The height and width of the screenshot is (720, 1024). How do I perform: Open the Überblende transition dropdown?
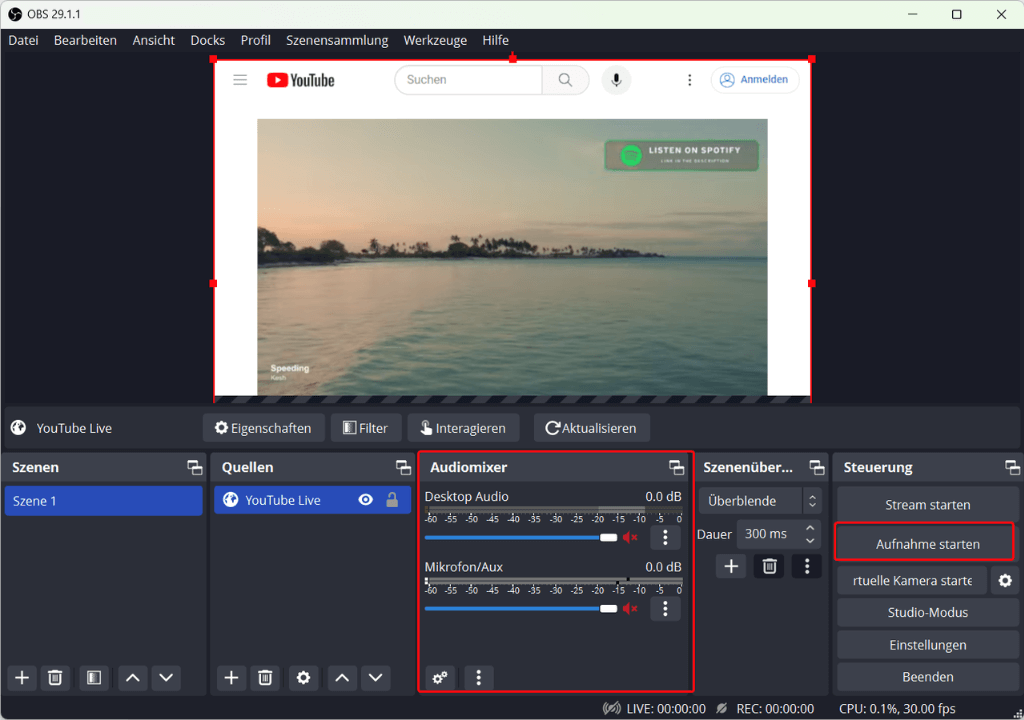[760, 501]
